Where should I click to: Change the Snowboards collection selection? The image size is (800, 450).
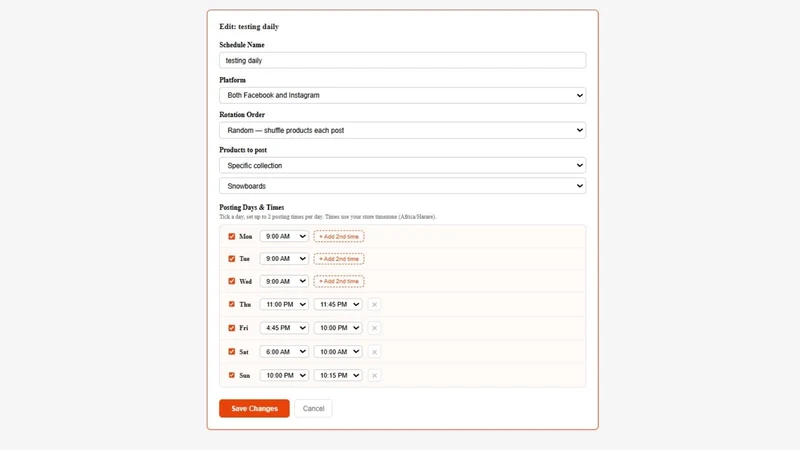click(x=403, y=186)
